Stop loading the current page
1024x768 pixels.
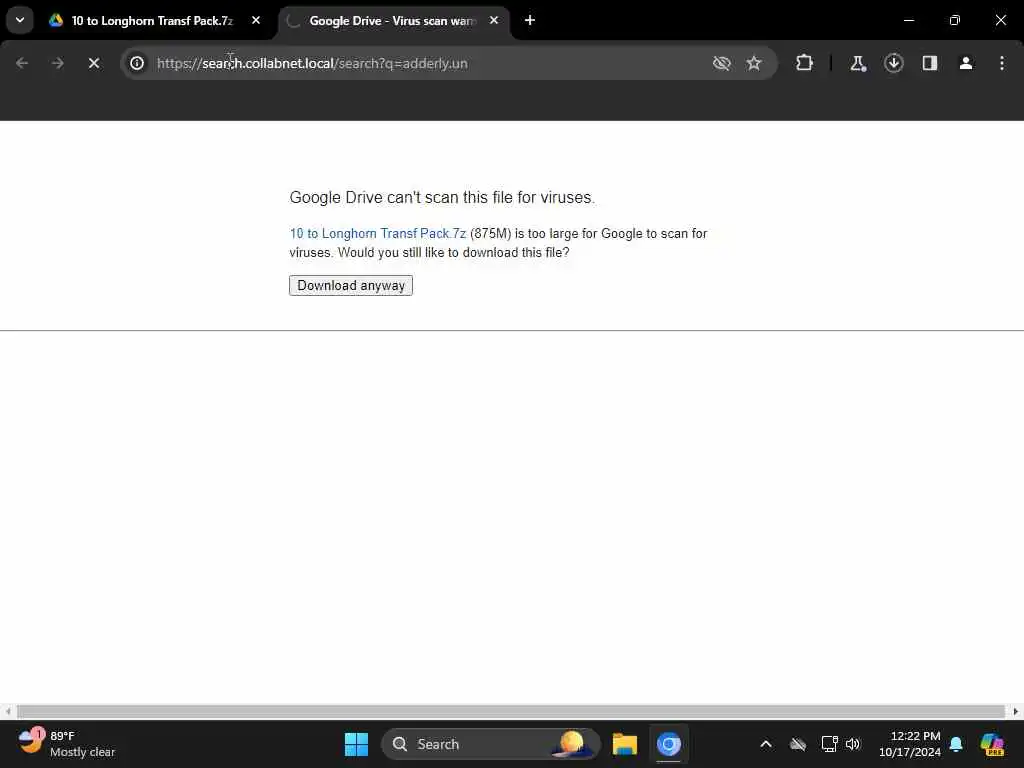(x=94, y=63)
